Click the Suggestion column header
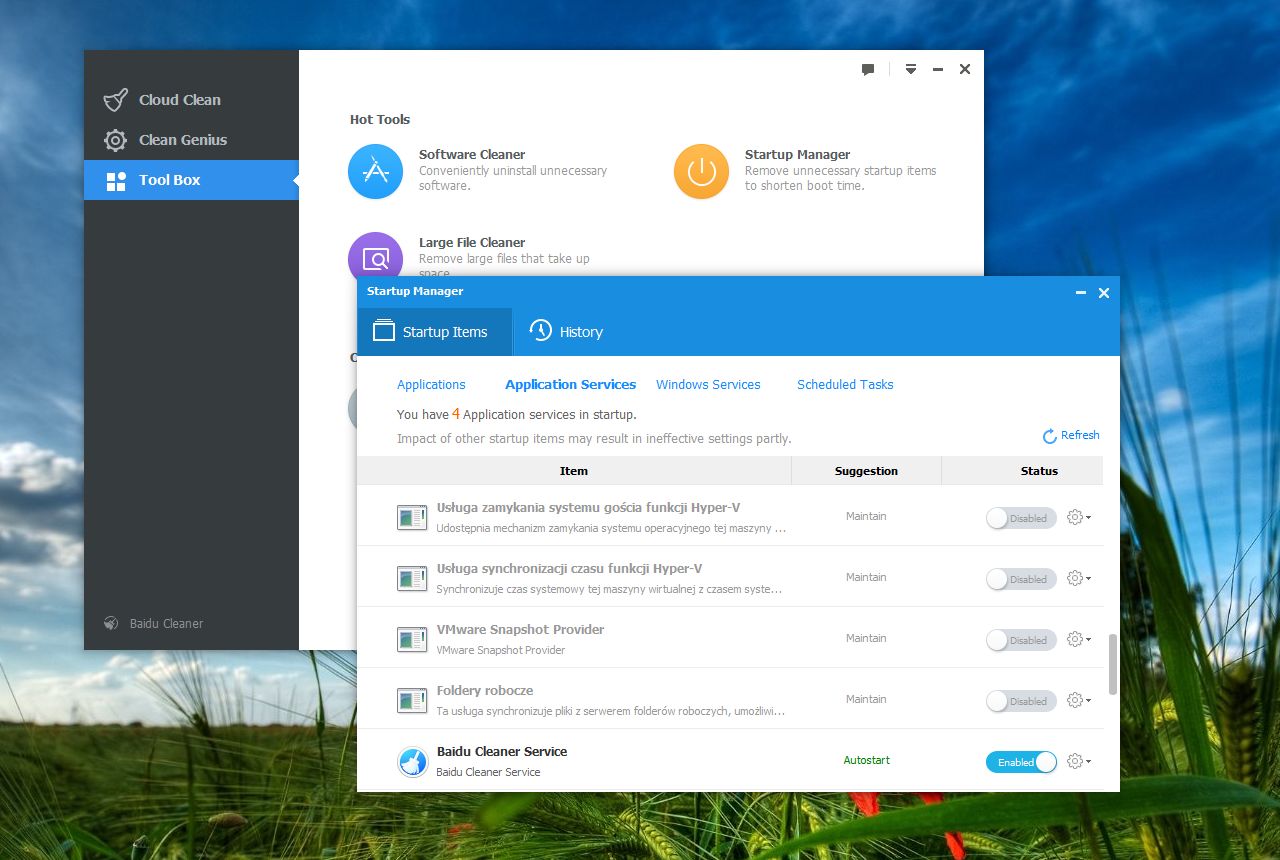The width and height of the screenshot is (1280, 860). 866,471
